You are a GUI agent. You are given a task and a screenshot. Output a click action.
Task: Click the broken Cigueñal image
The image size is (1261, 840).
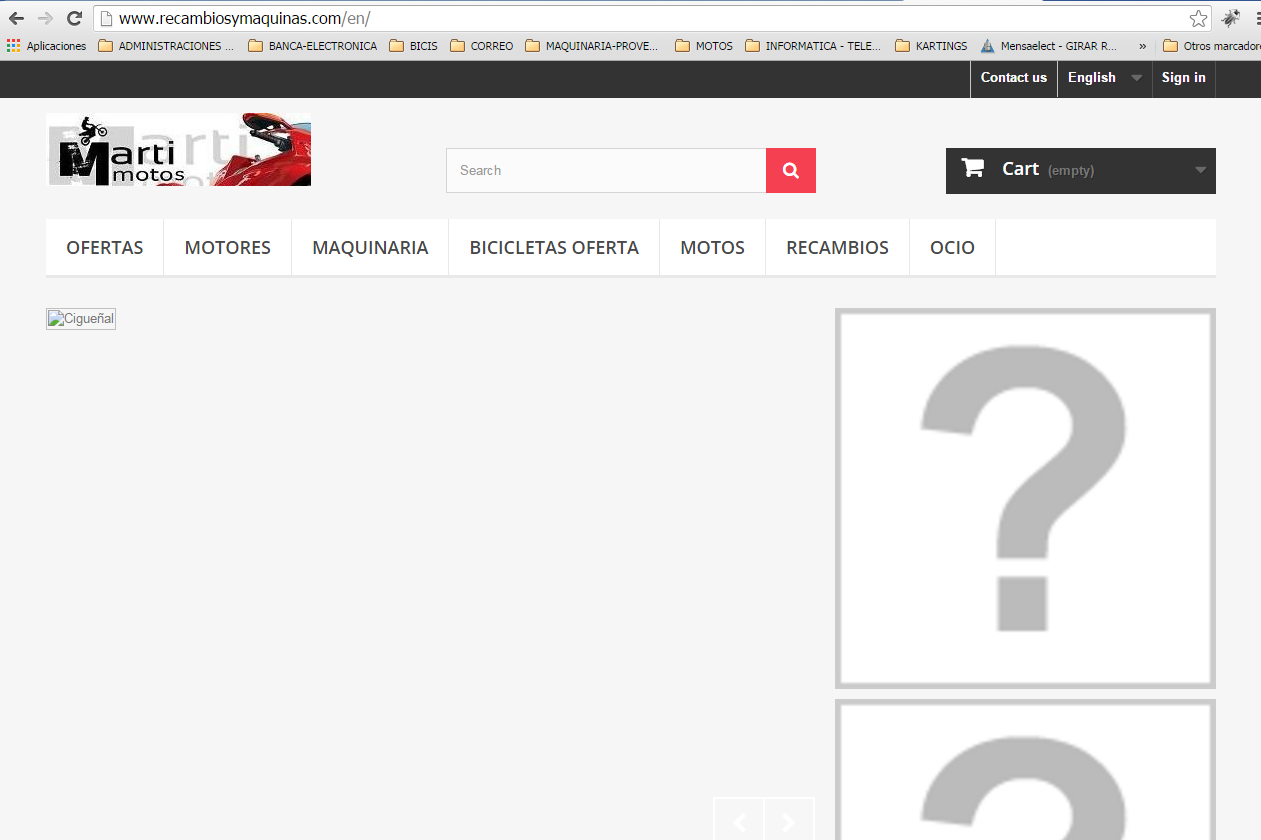pyautogui.click(x=81, y=319)
